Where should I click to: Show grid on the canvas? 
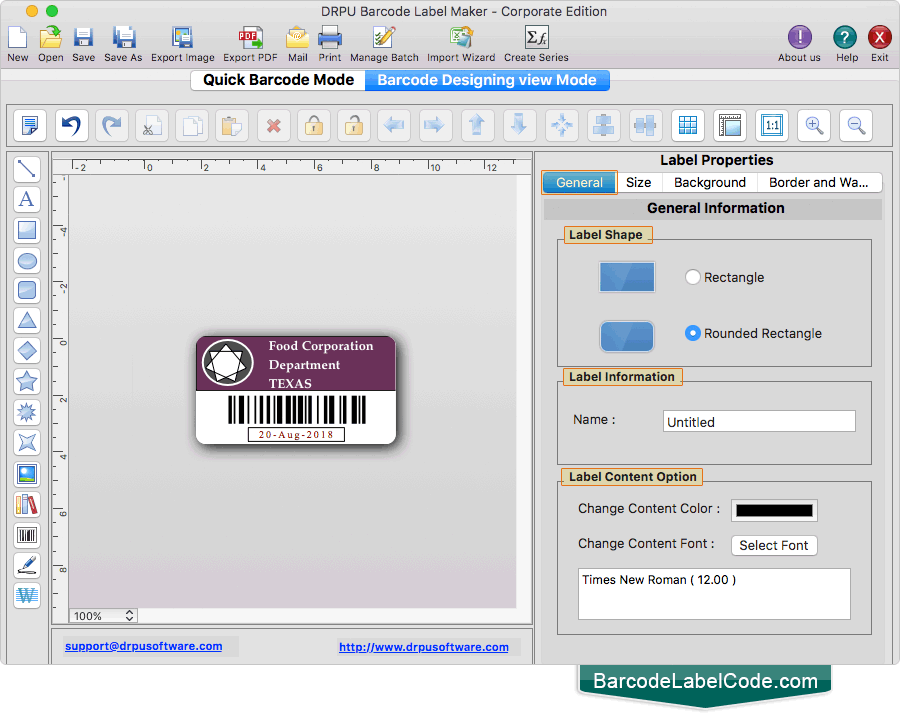point(688,125)
